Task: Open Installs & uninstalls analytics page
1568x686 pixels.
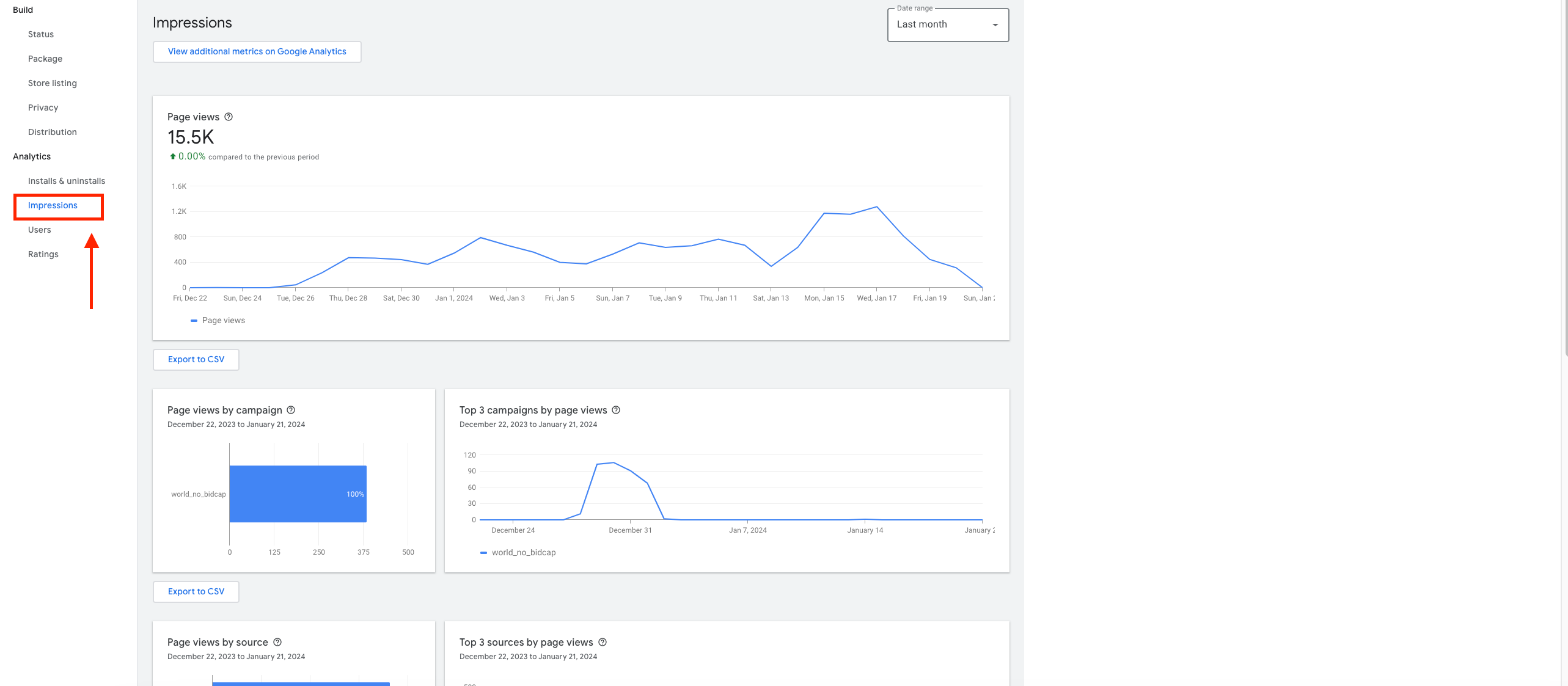Action: click(x=67, y=181)
